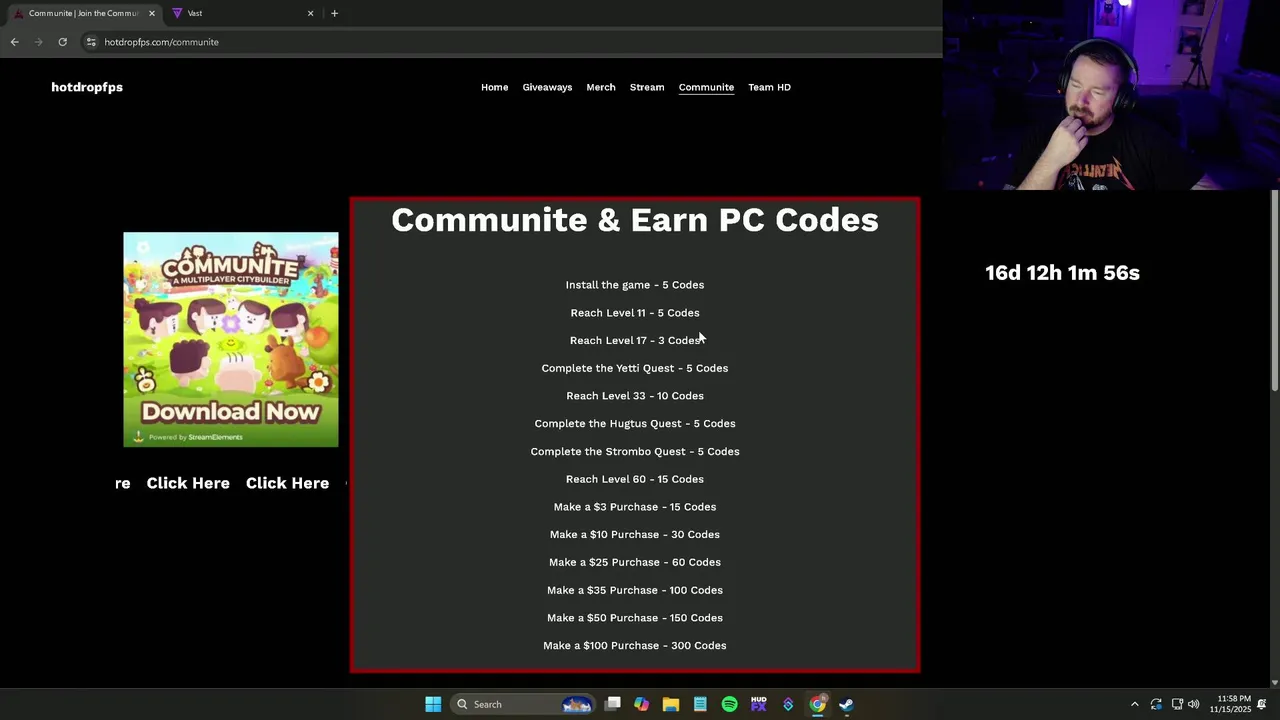Open the Communite nav link

click(x=706, y=87)
